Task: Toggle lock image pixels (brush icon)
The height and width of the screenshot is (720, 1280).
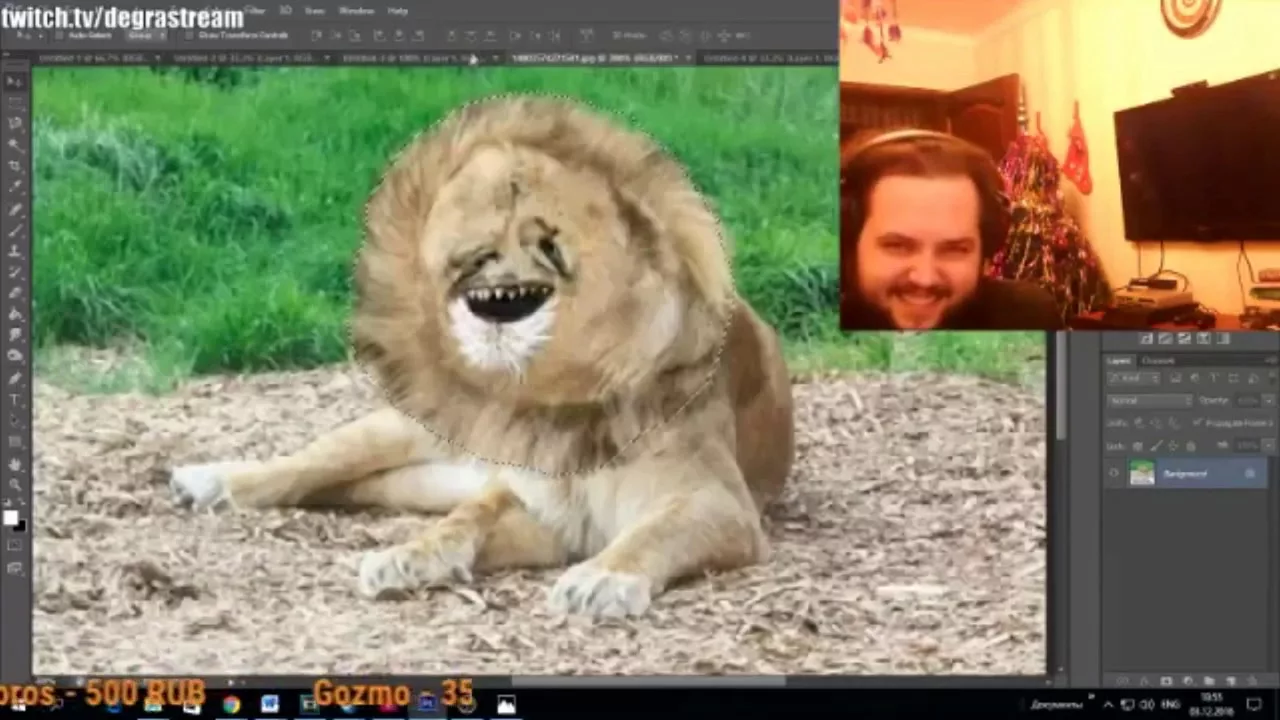Action: pos(1155,445)
